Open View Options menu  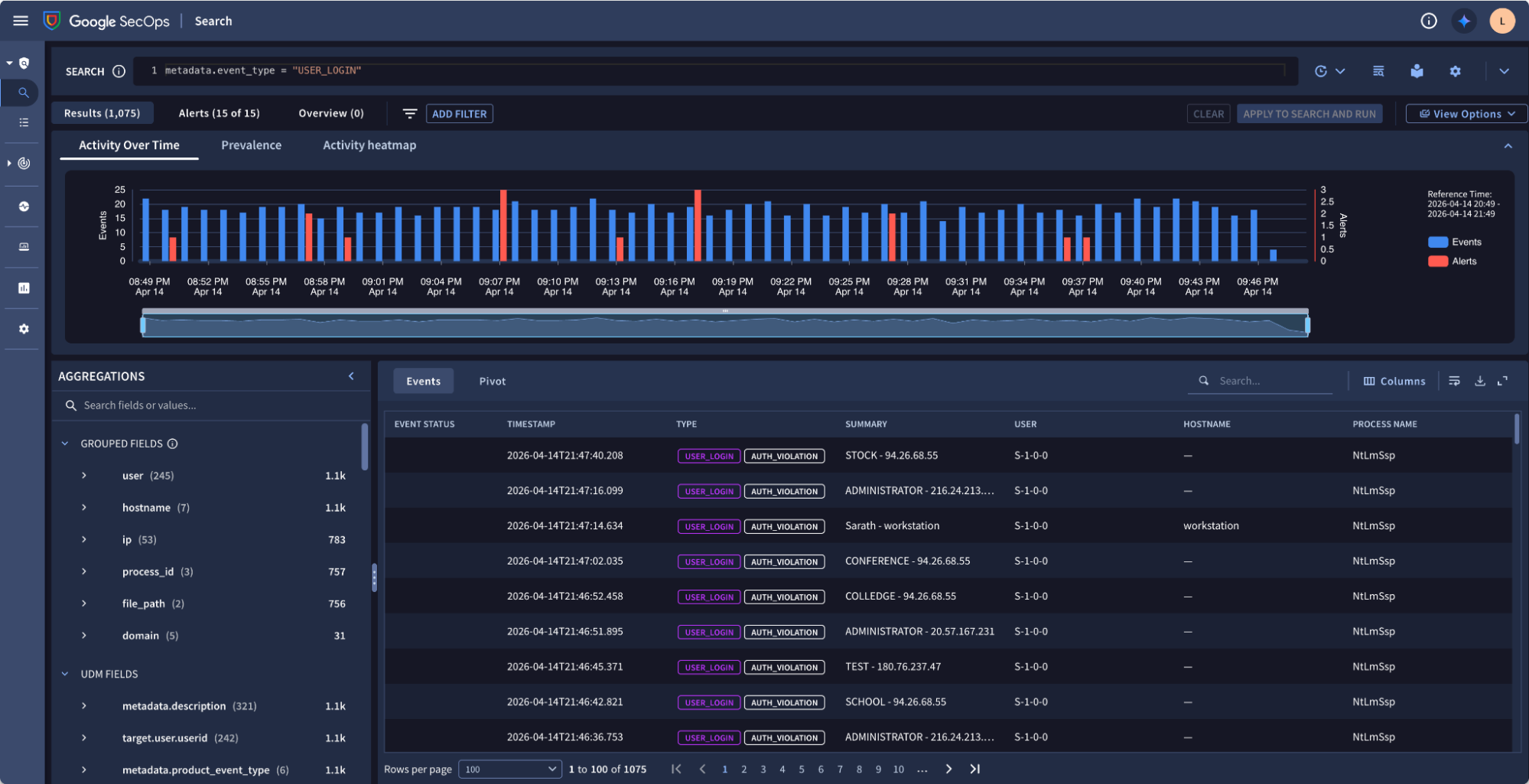click(1465, 113)
